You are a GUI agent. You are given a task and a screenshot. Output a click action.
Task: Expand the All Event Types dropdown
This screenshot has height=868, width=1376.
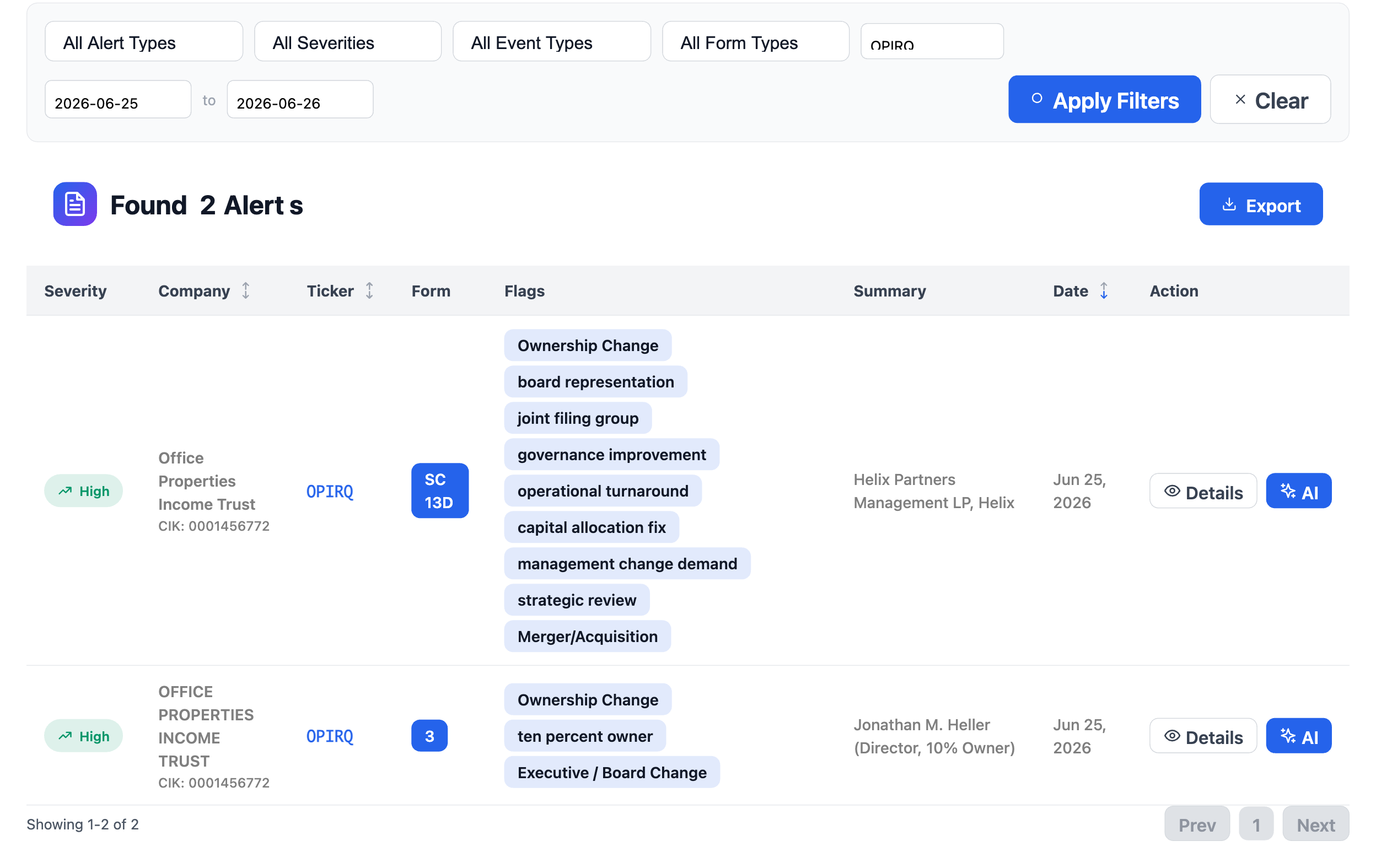[x=551, y=42]
